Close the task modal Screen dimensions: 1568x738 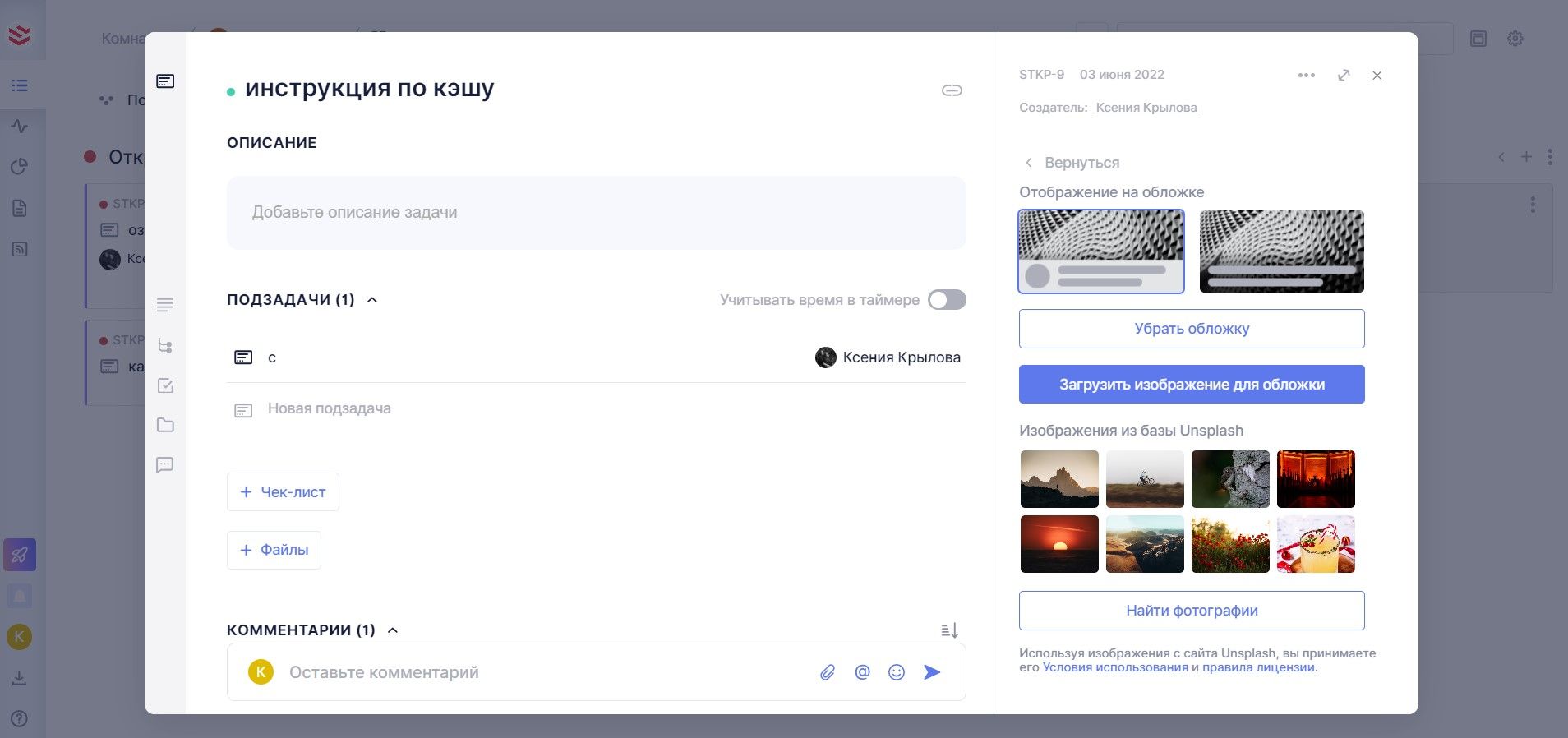click(x=1377, y=76)
